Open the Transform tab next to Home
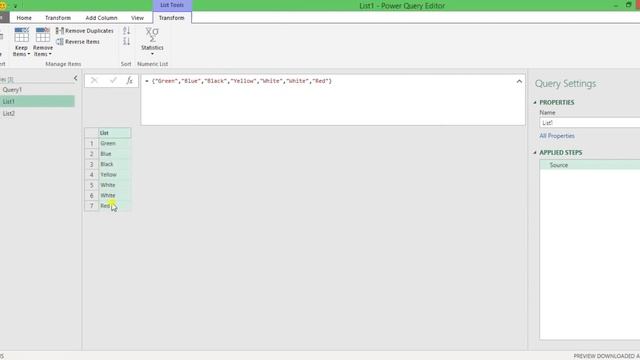This screenshot has height=360, width=640. (x=58, y=18)
